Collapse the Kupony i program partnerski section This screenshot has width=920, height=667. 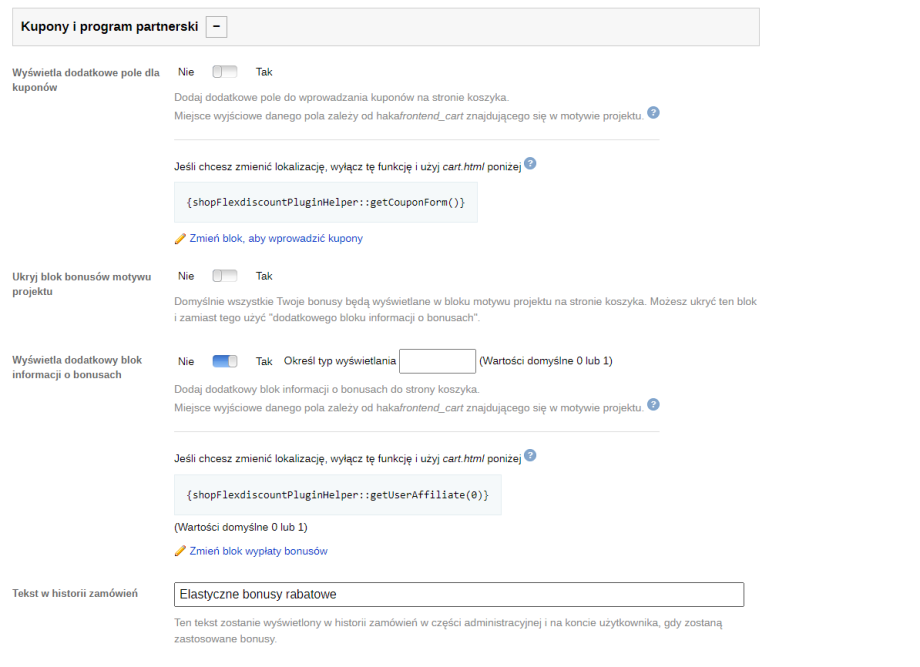(216, 27)
